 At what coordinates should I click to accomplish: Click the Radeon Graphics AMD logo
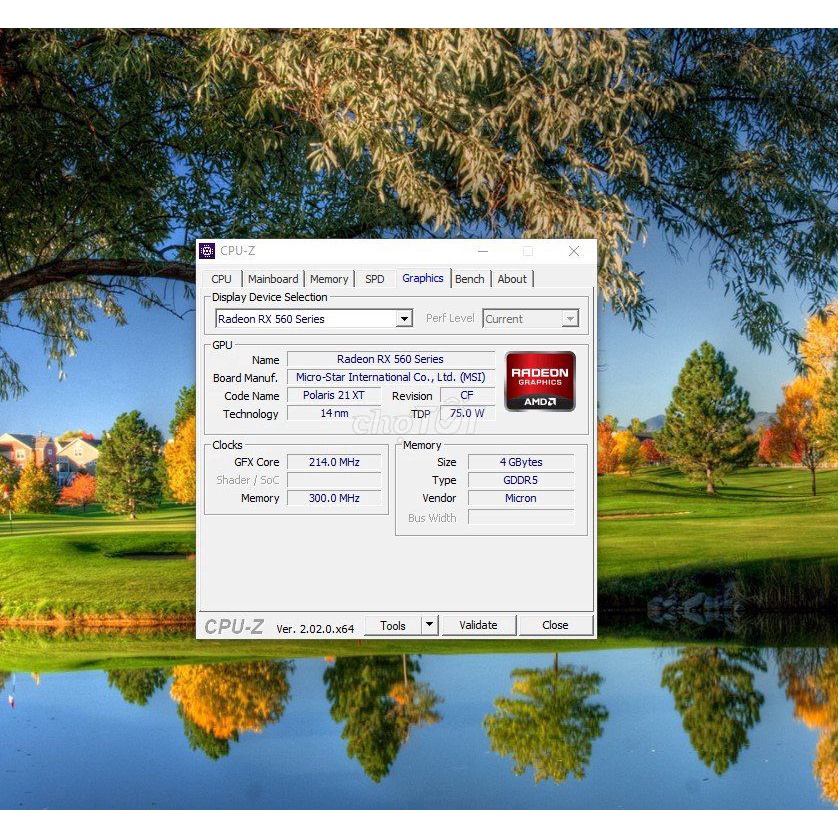coord(540,381)
